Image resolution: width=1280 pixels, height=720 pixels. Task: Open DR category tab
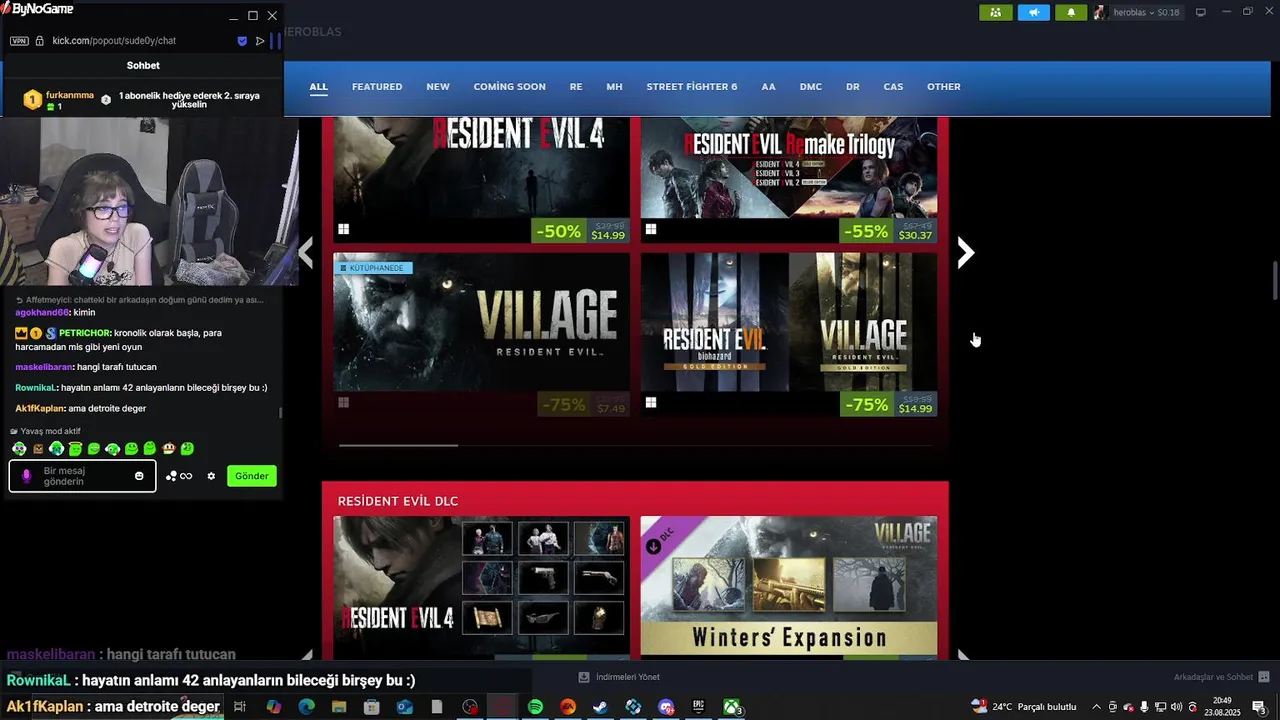pos(853,87)
